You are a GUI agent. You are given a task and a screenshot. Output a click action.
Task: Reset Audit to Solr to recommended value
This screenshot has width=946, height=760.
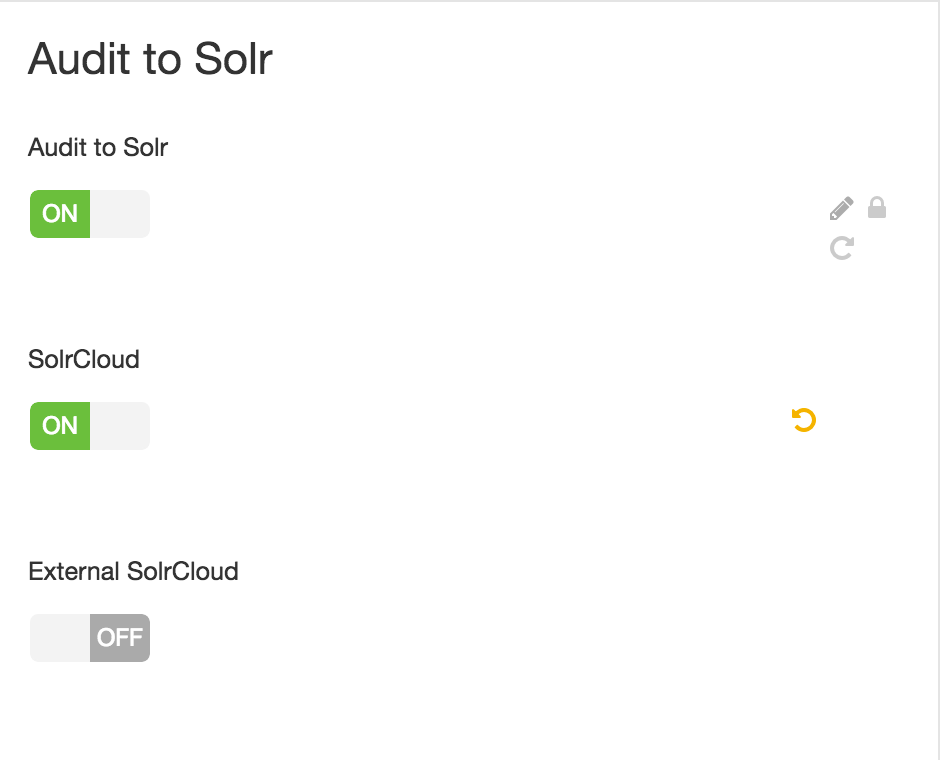842,248
